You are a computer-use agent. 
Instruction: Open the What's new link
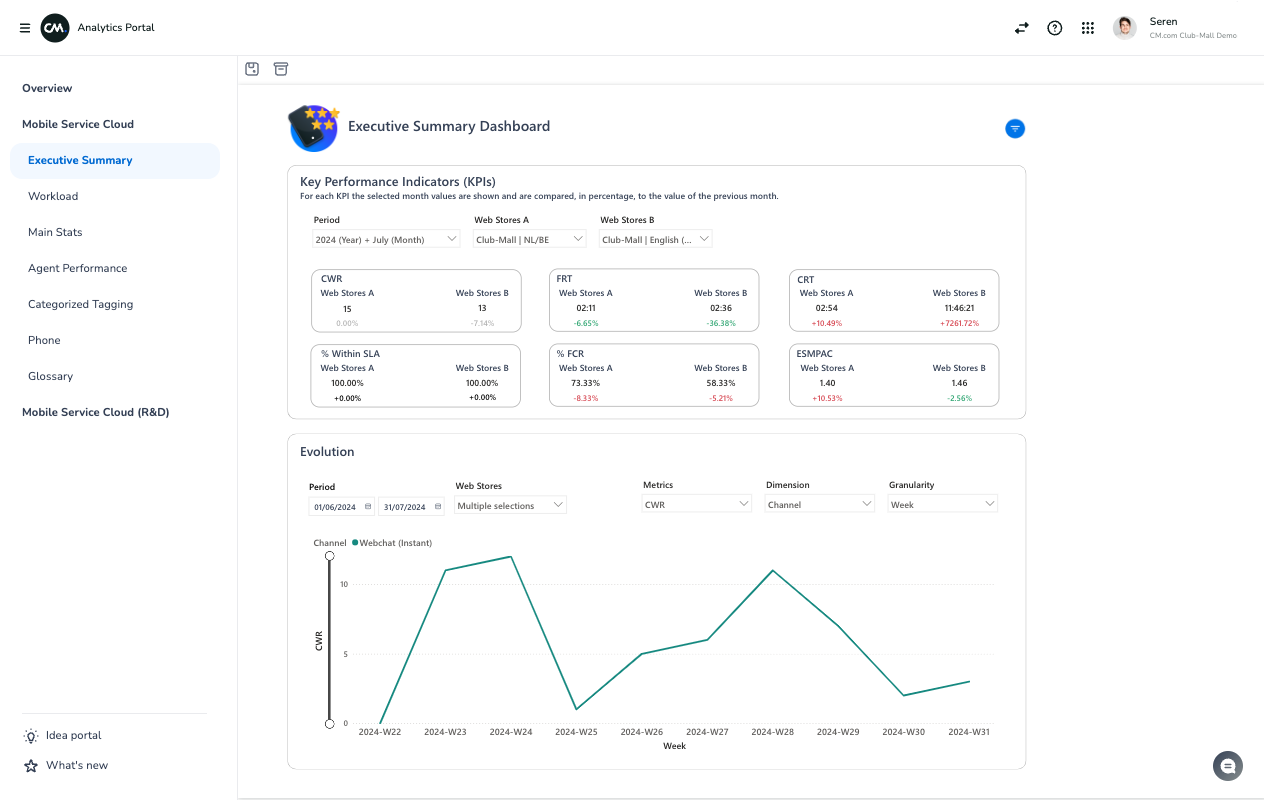coord(76,765)
